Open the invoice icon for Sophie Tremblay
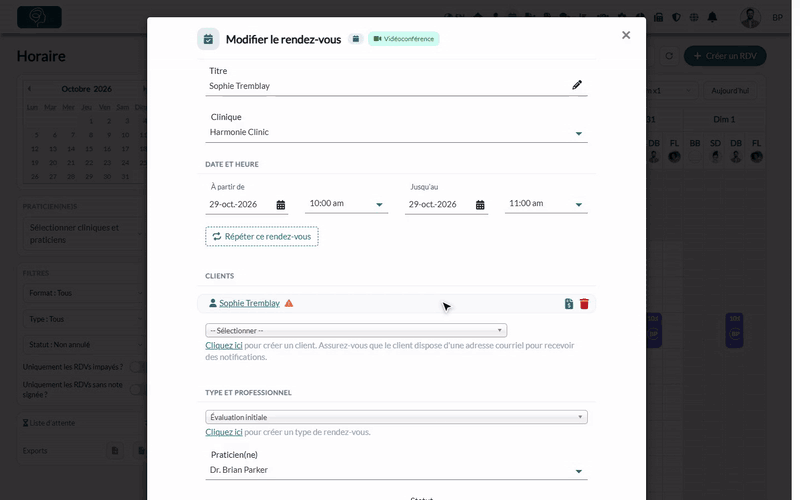 pos(569,304)
